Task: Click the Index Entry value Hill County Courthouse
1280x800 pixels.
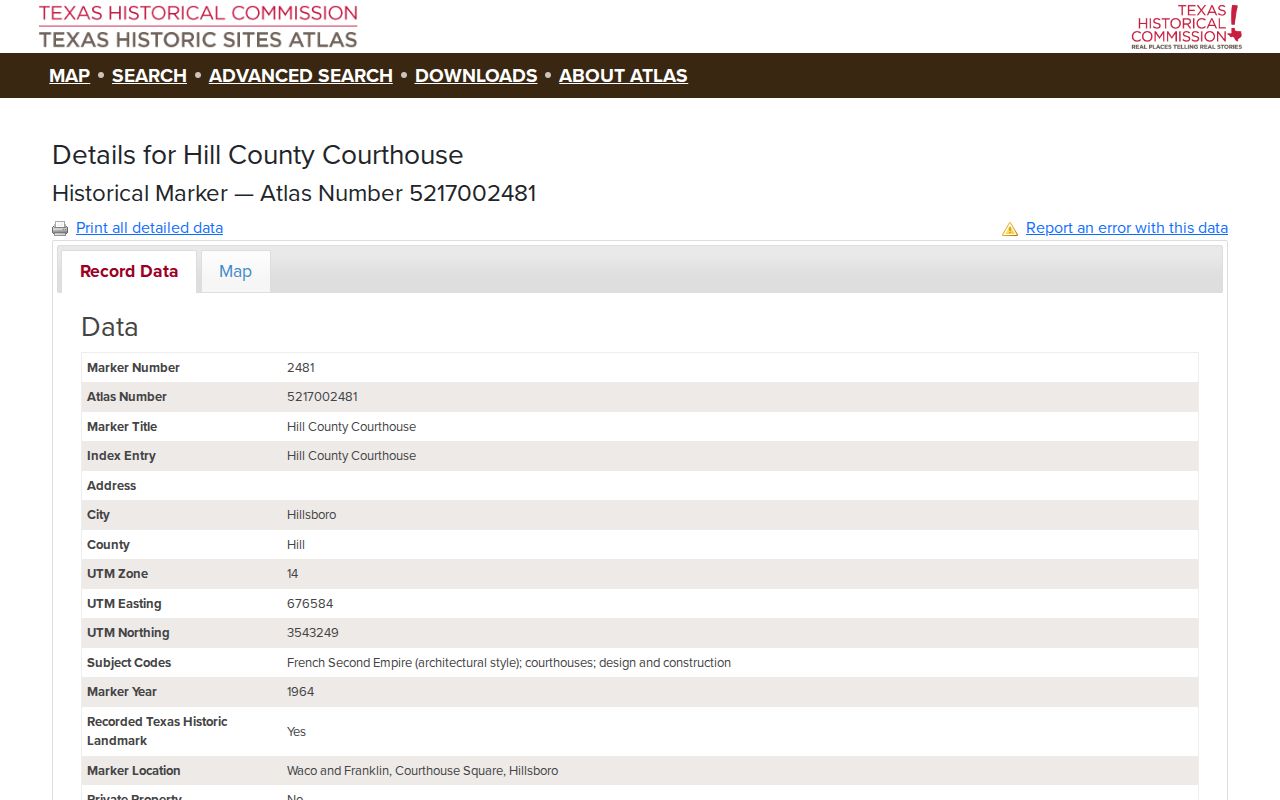Action: [x=351, y=456]
